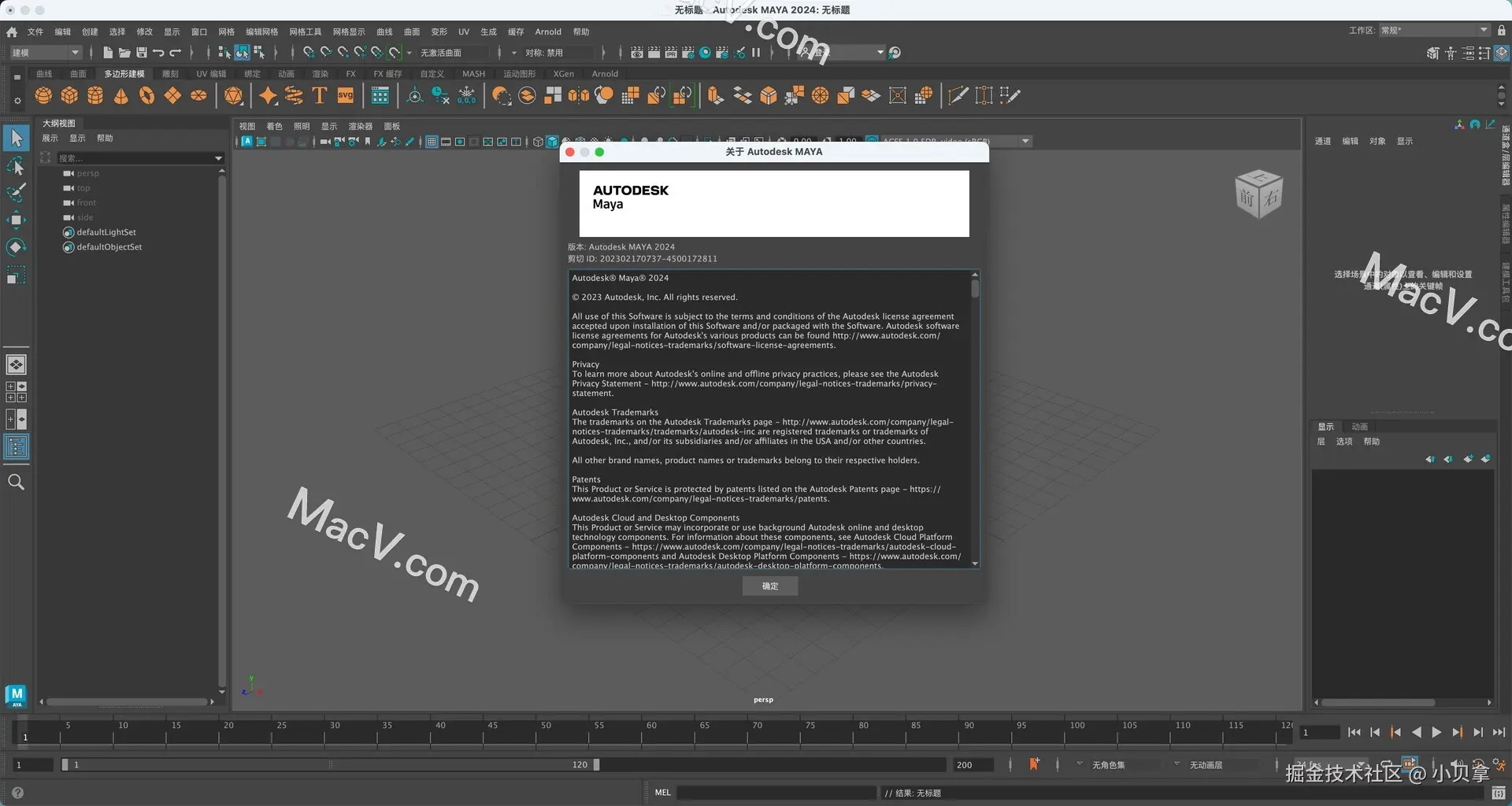Click the go to end of range button
The image size is (1512, 806).
pos(1499,733)
